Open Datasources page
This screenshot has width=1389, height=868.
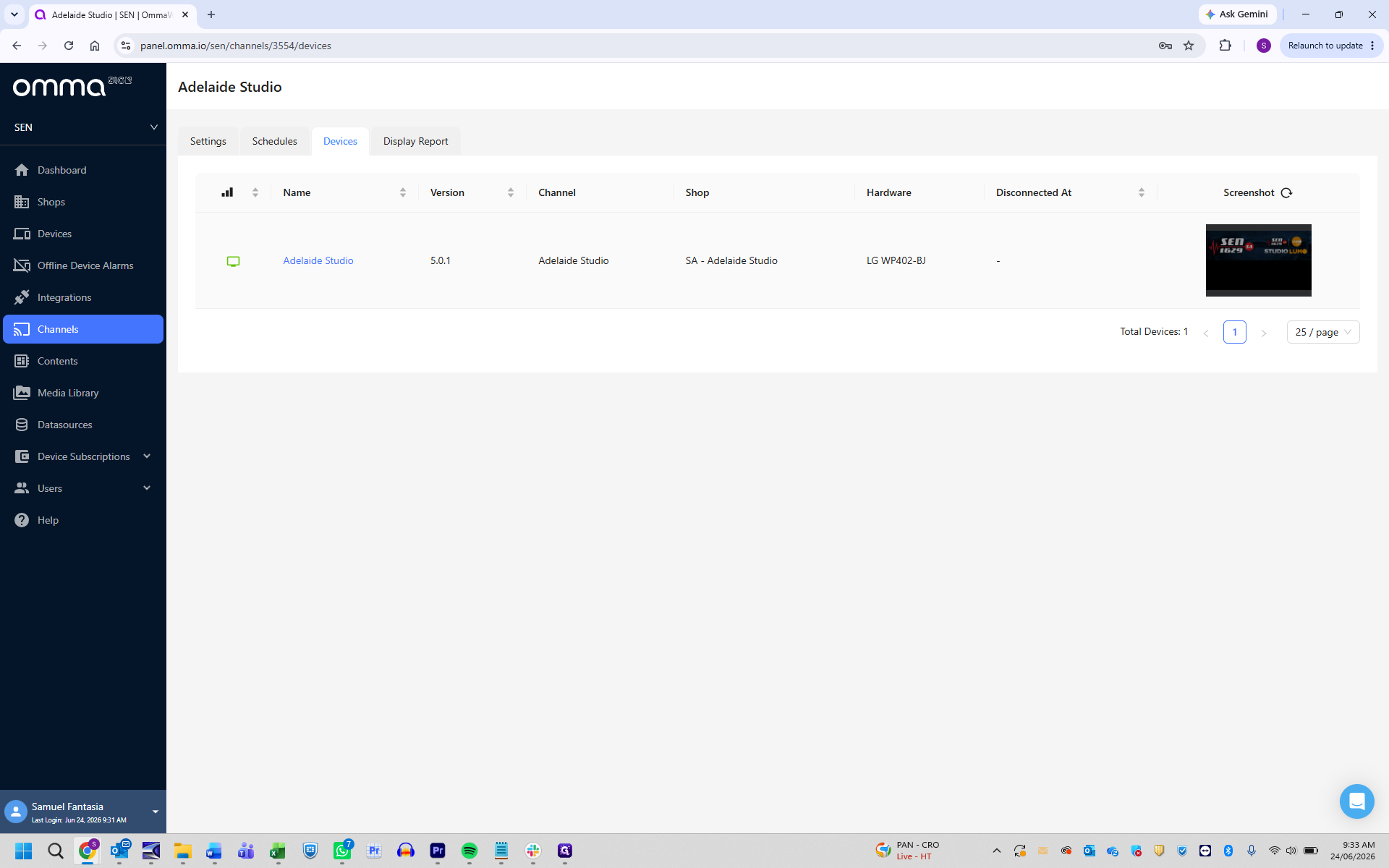click(83, 425)
